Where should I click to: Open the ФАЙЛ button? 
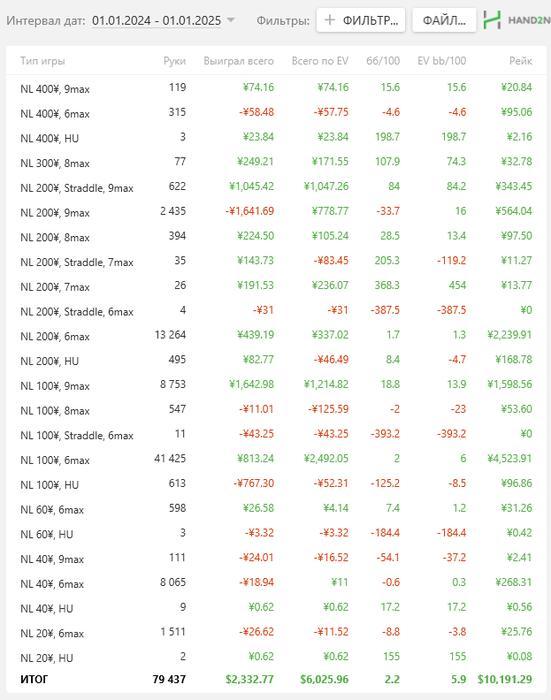(x=444, y=20)
